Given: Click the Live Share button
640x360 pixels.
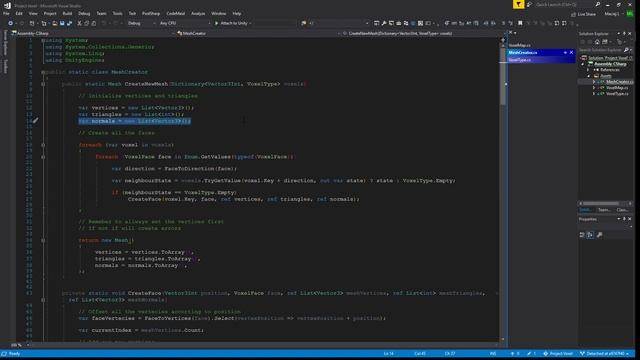Looking at the screenshot, I should pos(583,14).
